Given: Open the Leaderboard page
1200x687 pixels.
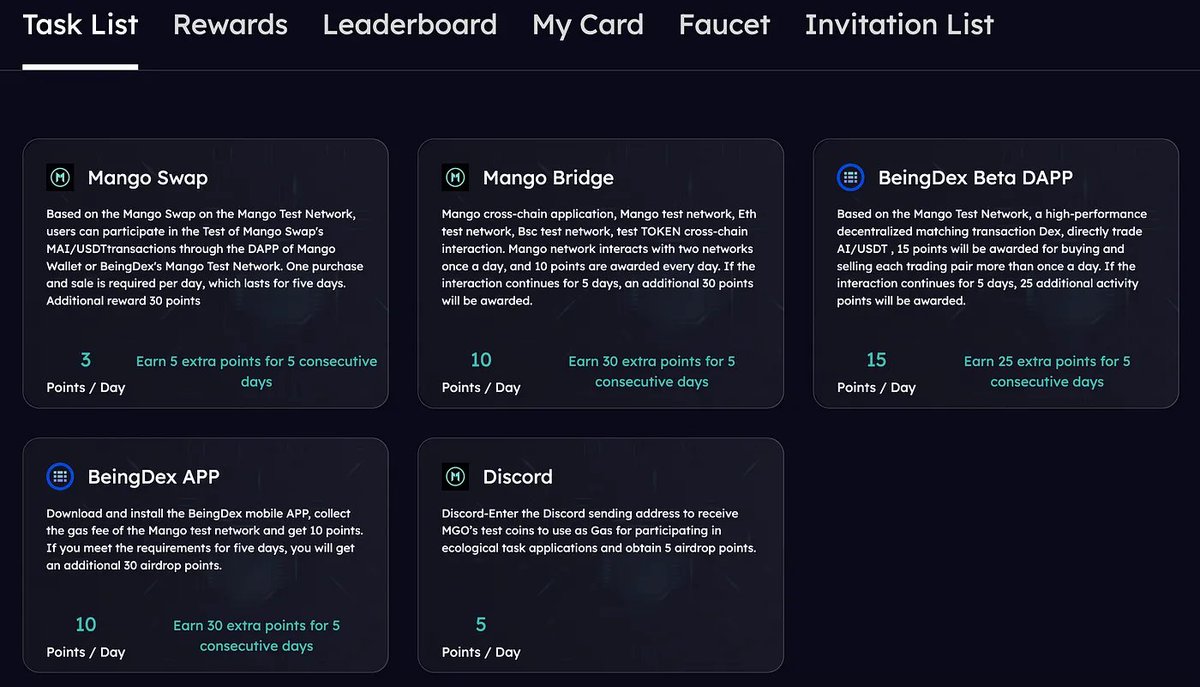Looking at the screenshot, I should 409,25.
